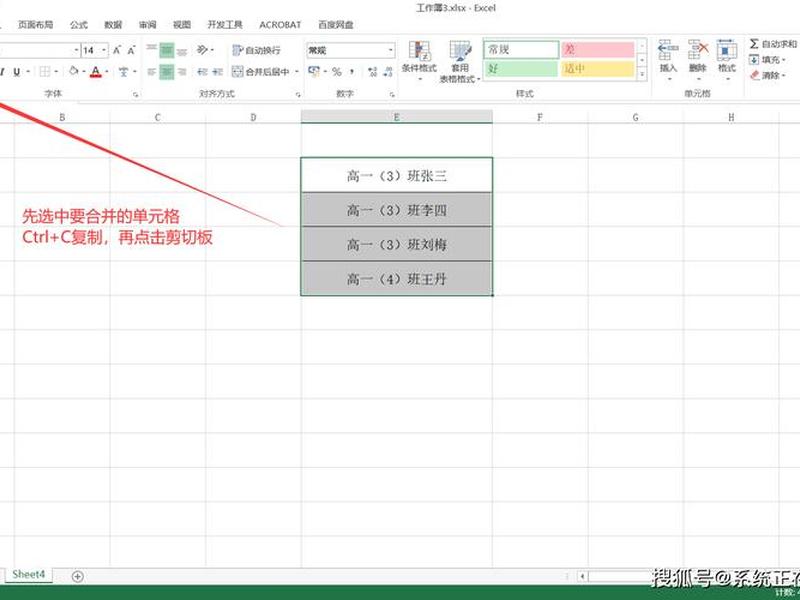Viewport: 800px width, 600px height.
Task: Open the 公式 ribbon tab
Action: (x=79, y=24)
